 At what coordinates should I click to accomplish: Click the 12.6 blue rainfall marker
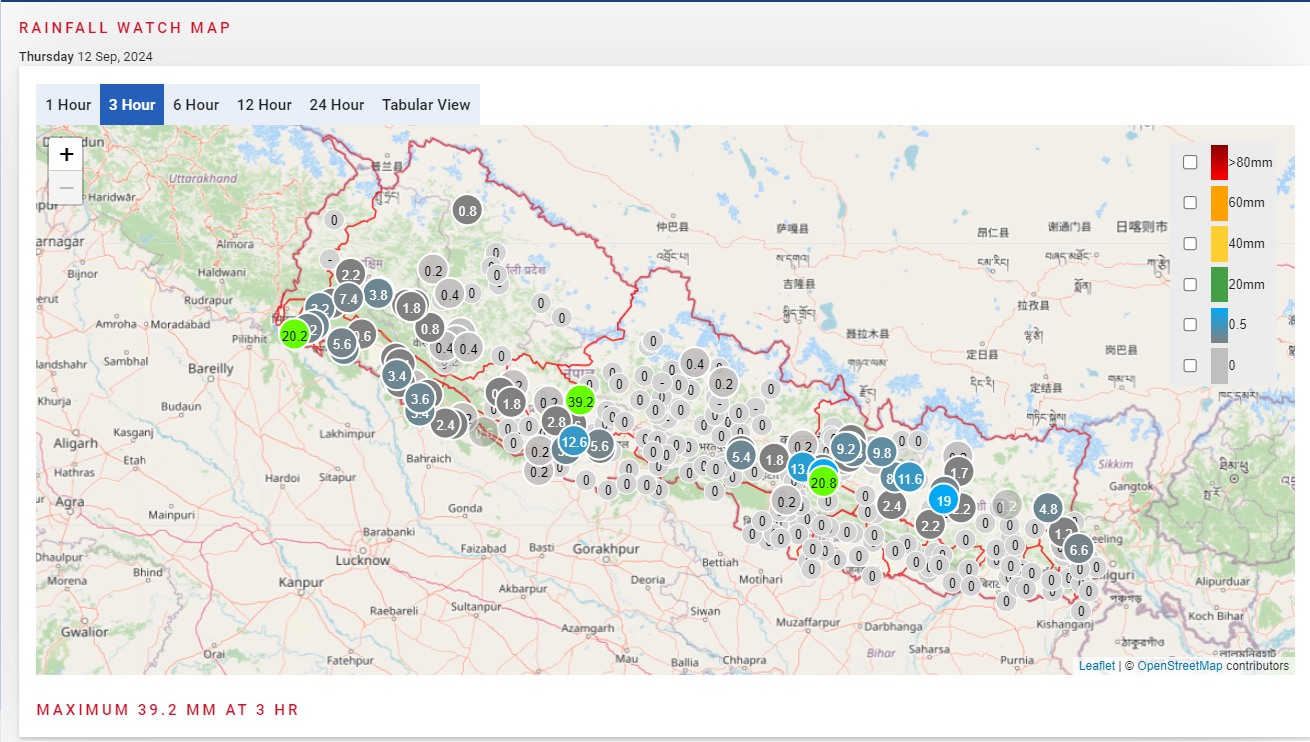pos(574,441)
